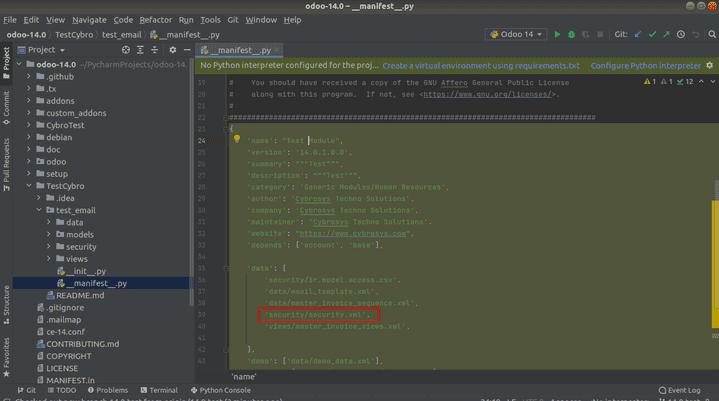Open the Python Console tool window

tap(221, 390)
